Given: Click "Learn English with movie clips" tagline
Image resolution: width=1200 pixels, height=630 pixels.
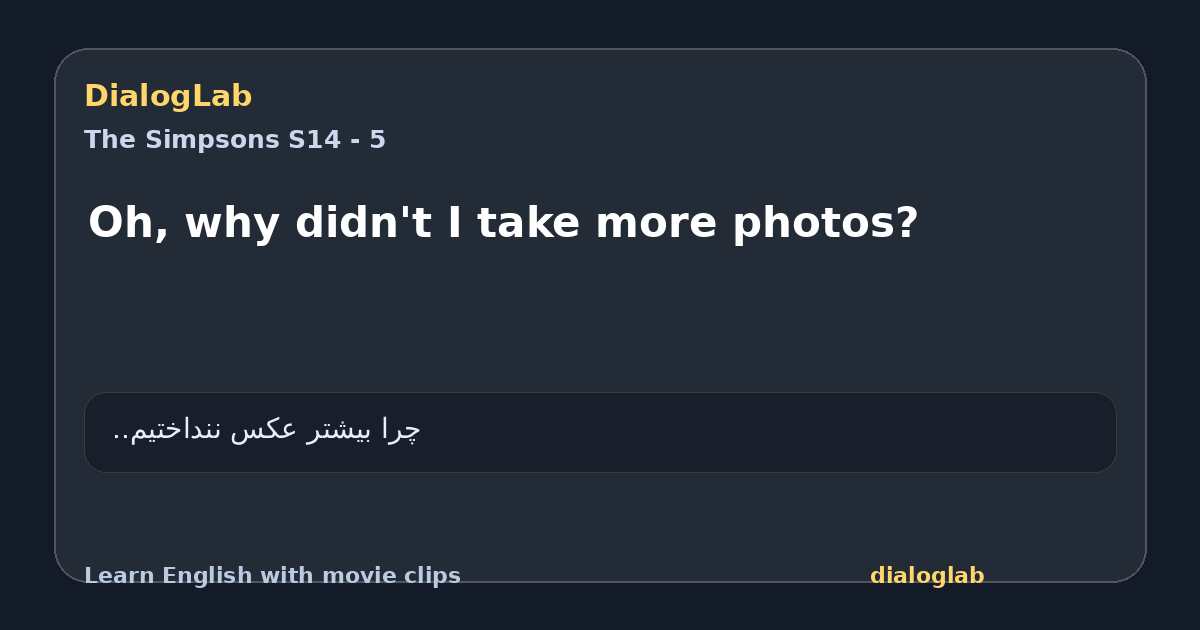Looking at the screenshot, I should pyautogui.click(x=272, y=576).
